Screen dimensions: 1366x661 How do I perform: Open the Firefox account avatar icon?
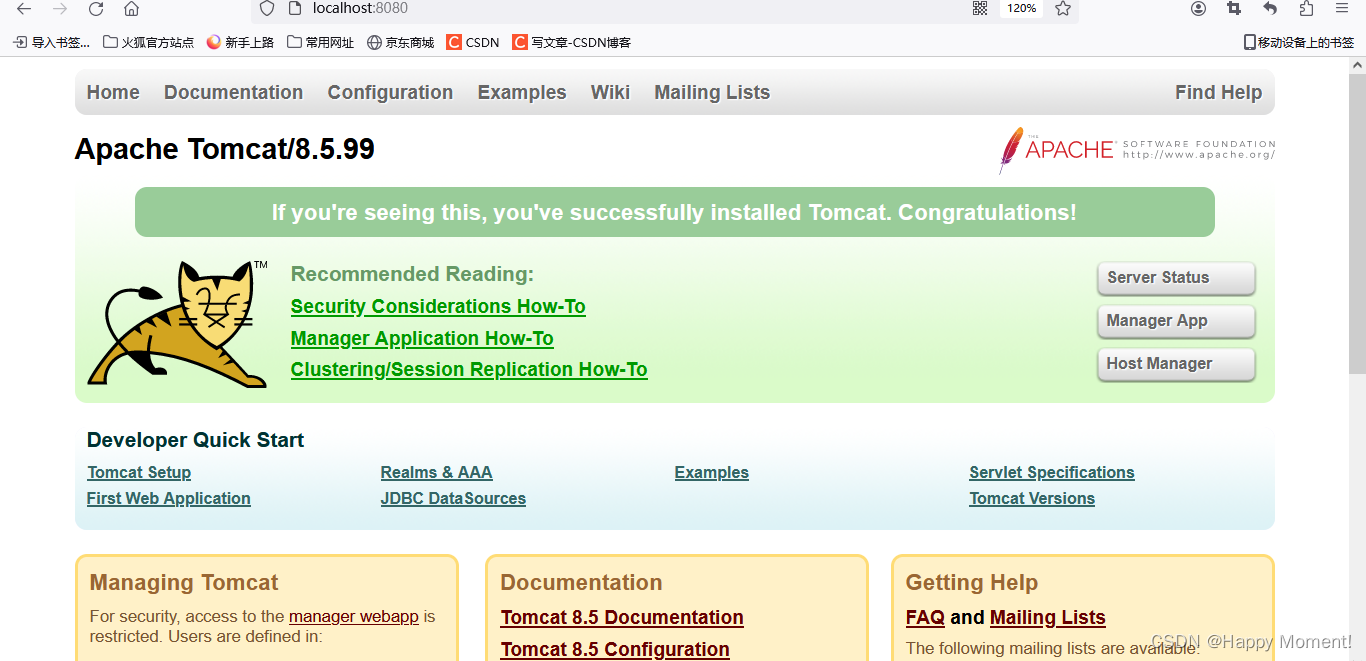coord(1198,8)
